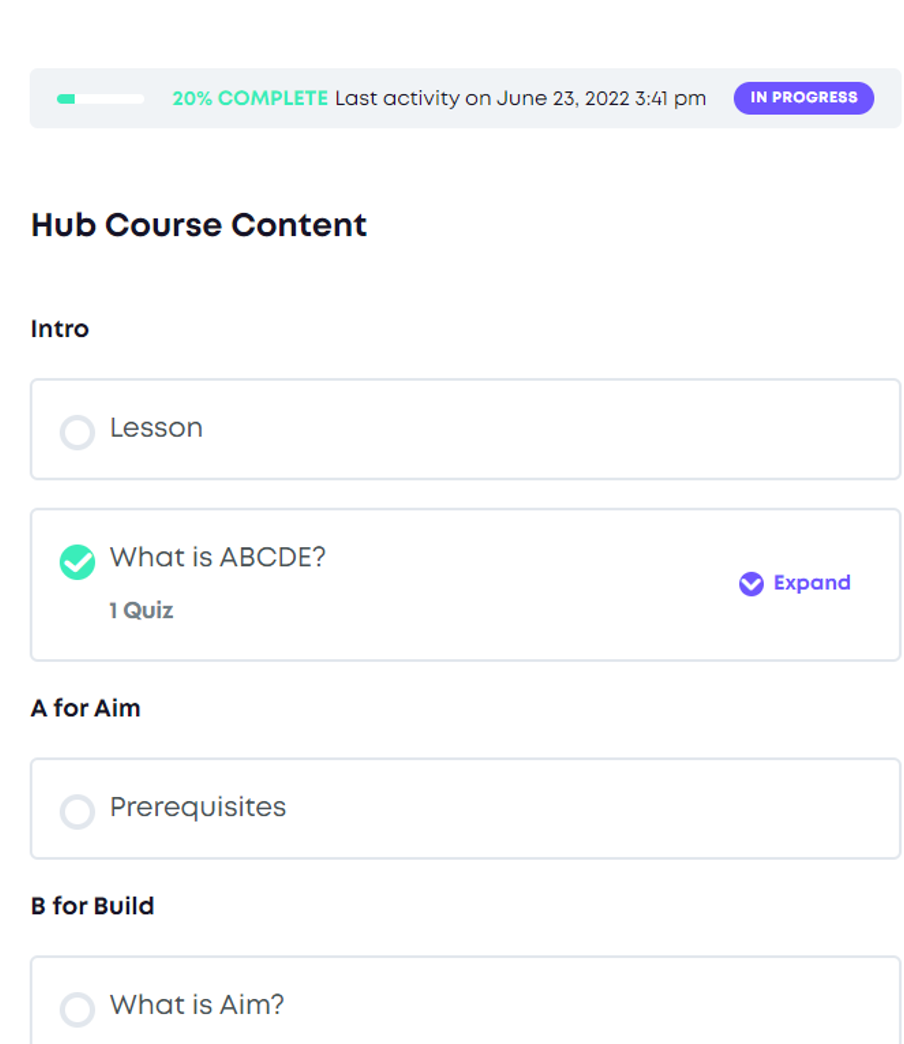
Task: Click the status circle beside What is Aim?
Action: [77, 1009]
